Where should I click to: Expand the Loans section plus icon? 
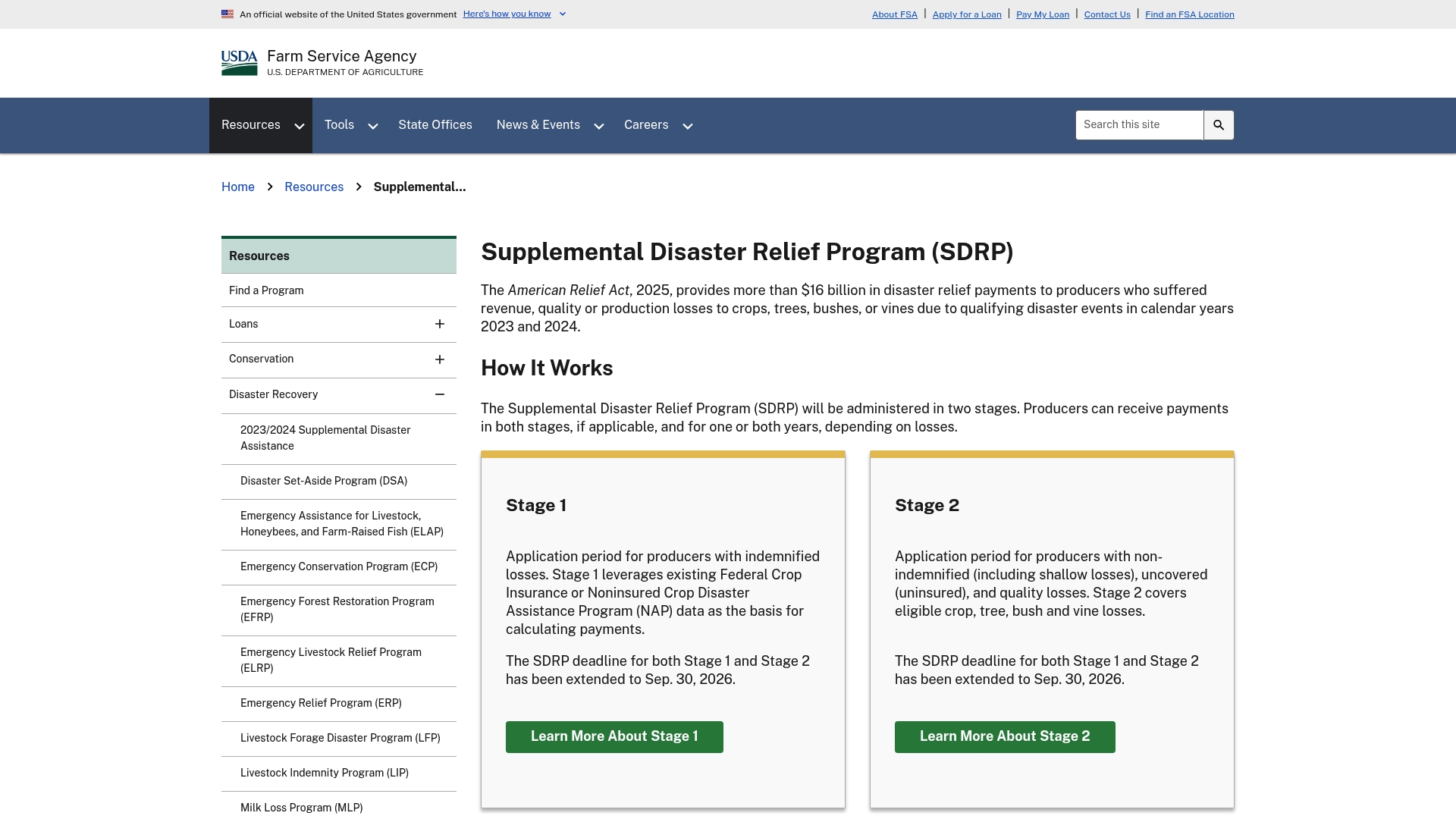440,324
